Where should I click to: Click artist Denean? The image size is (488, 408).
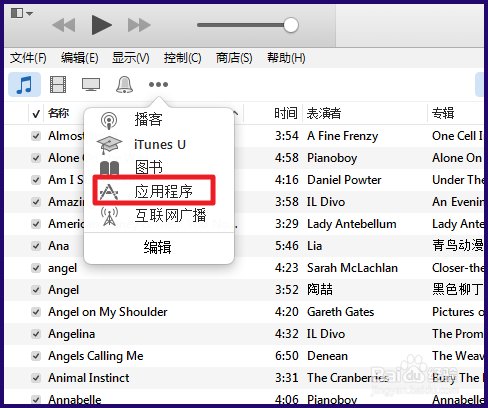pos(327,356)
